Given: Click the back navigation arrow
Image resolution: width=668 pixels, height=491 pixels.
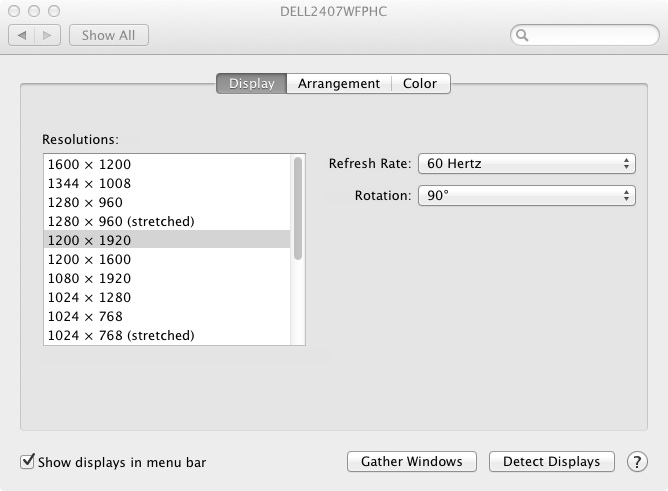Looking at the screenshot, I should (22, 35).
